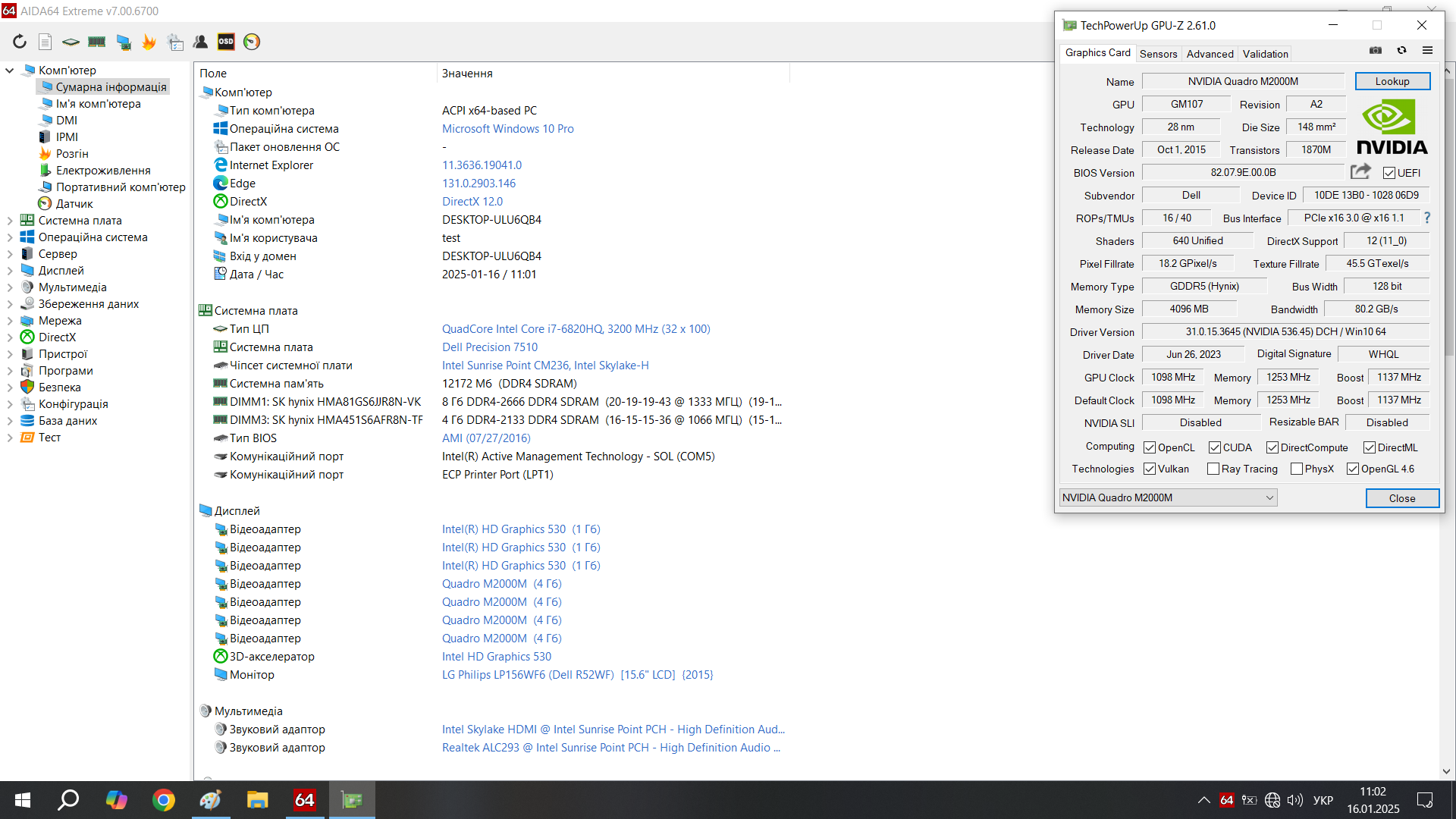Open the NVIDIA Quadro M2000M GPU dropdown
This screenshot has width=1456, height=819.
pos(1168,497)
